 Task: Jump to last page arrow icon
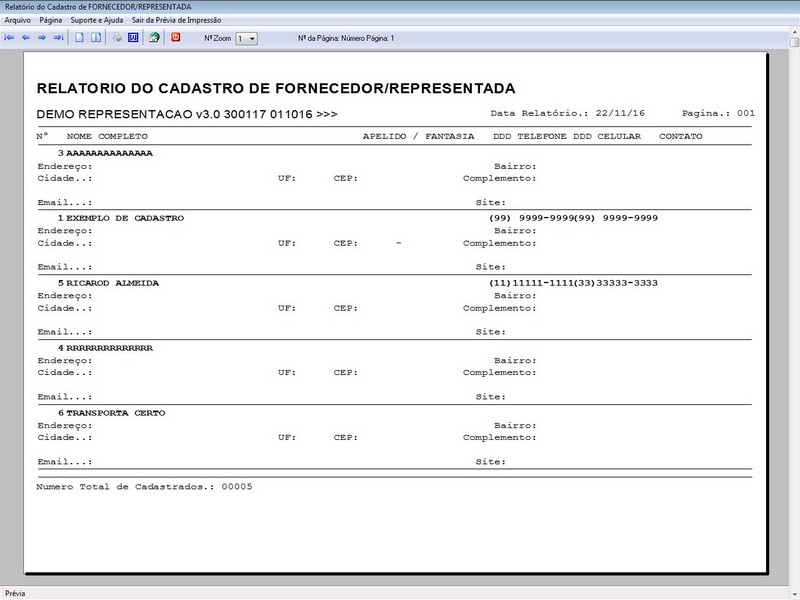click(x=58, y=38)
